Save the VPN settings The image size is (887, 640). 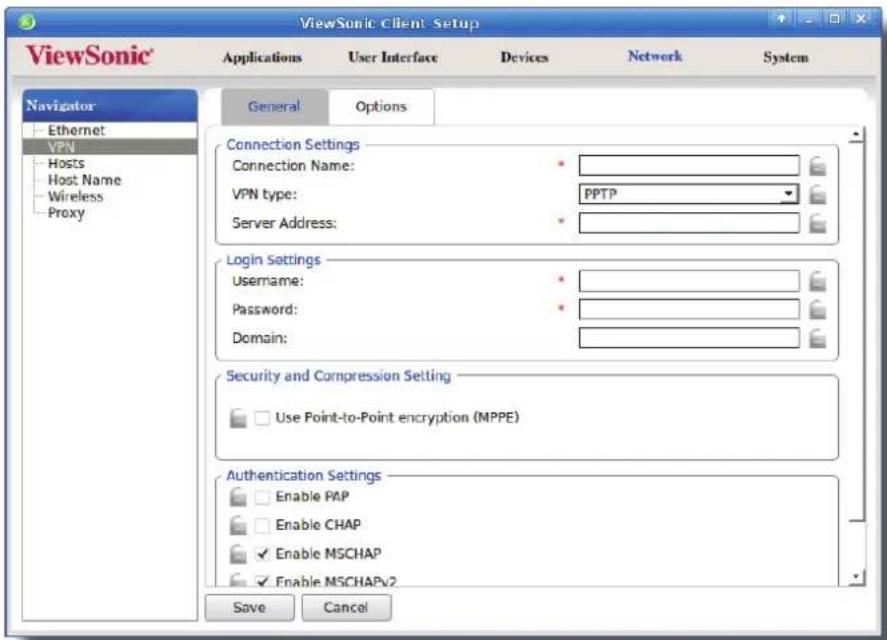tap(249, 607)
